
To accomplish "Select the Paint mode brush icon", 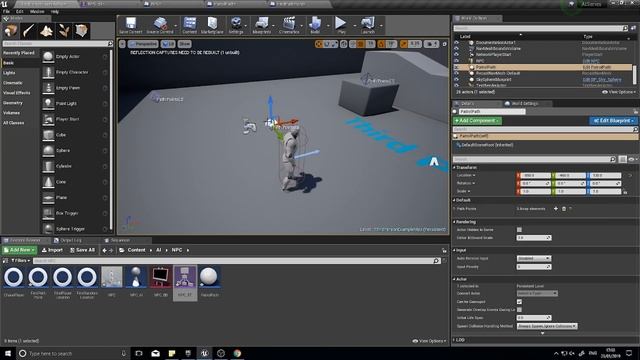I will click(28, 31).
